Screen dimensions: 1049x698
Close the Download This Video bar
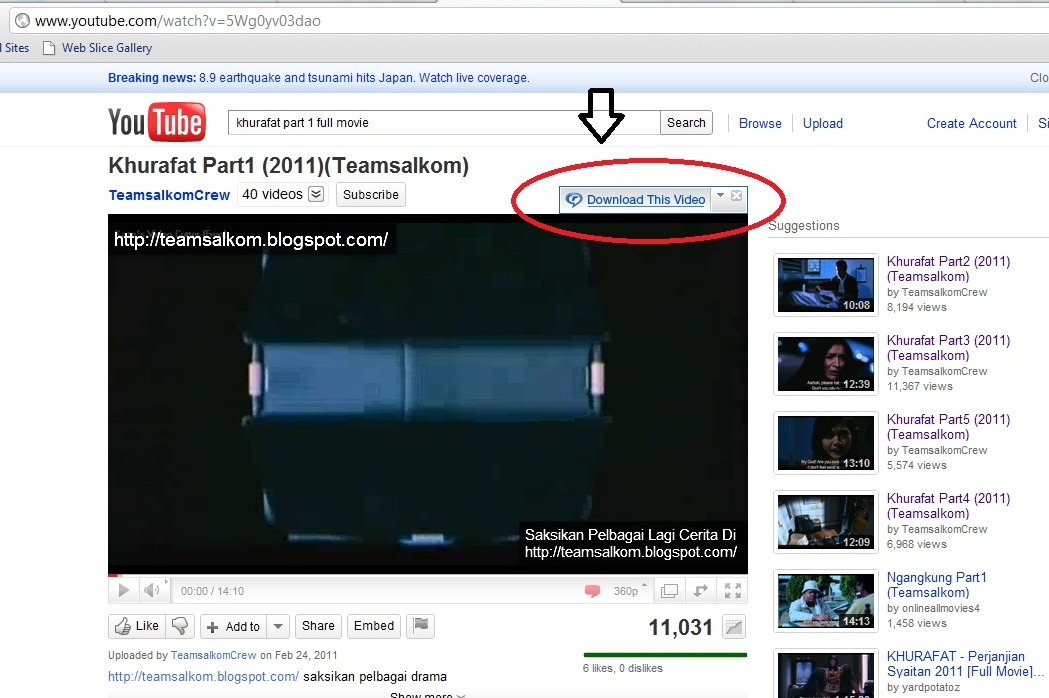[737, 195]
